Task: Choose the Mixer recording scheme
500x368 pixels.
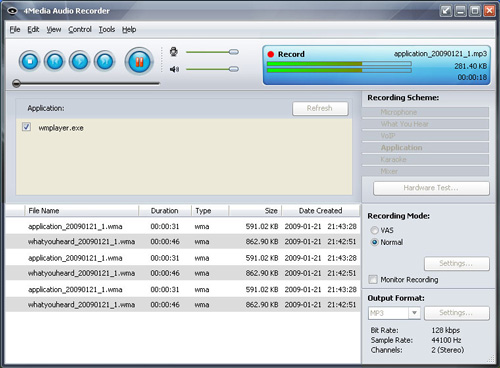Action: [x=425, y=171]
